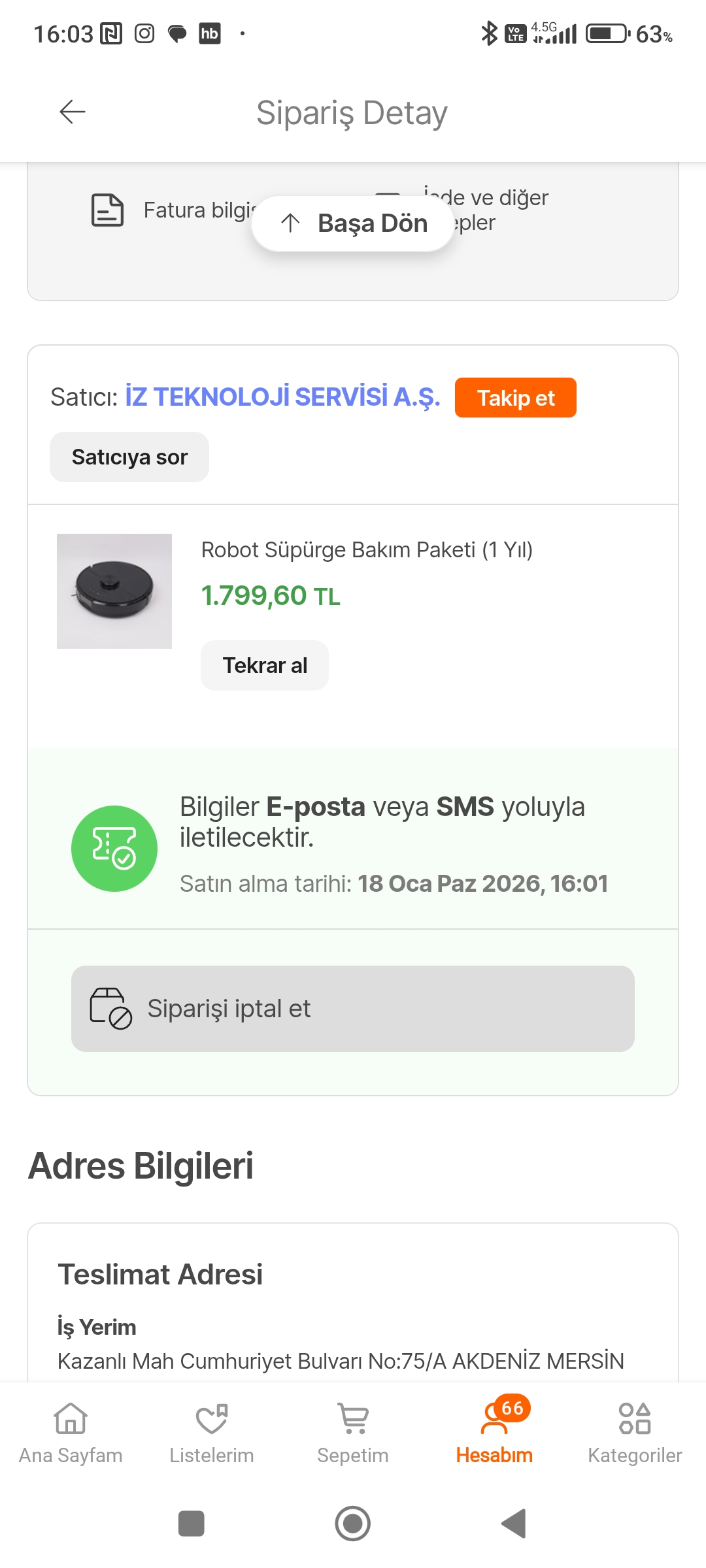
Task: Open İZ TEKNOLOJİ SERVİSİ A.Ş. seller link
Action: click(x=282, y=397)
